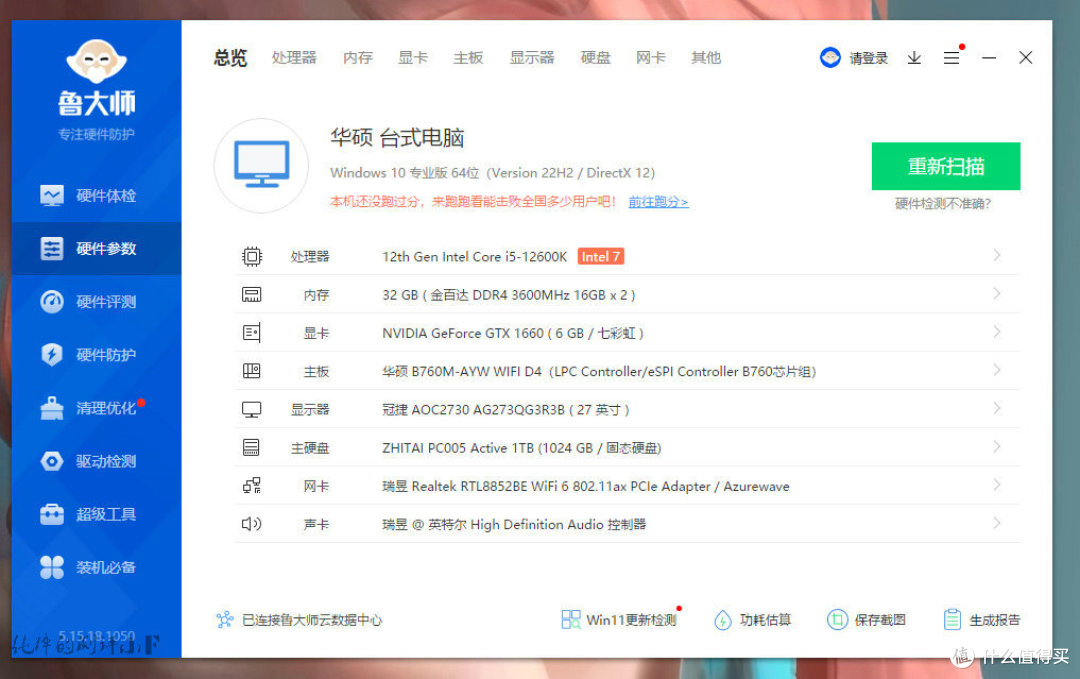Click the 主板 motherboard icon
The image size is (1080, 679).
coord(251,371)
